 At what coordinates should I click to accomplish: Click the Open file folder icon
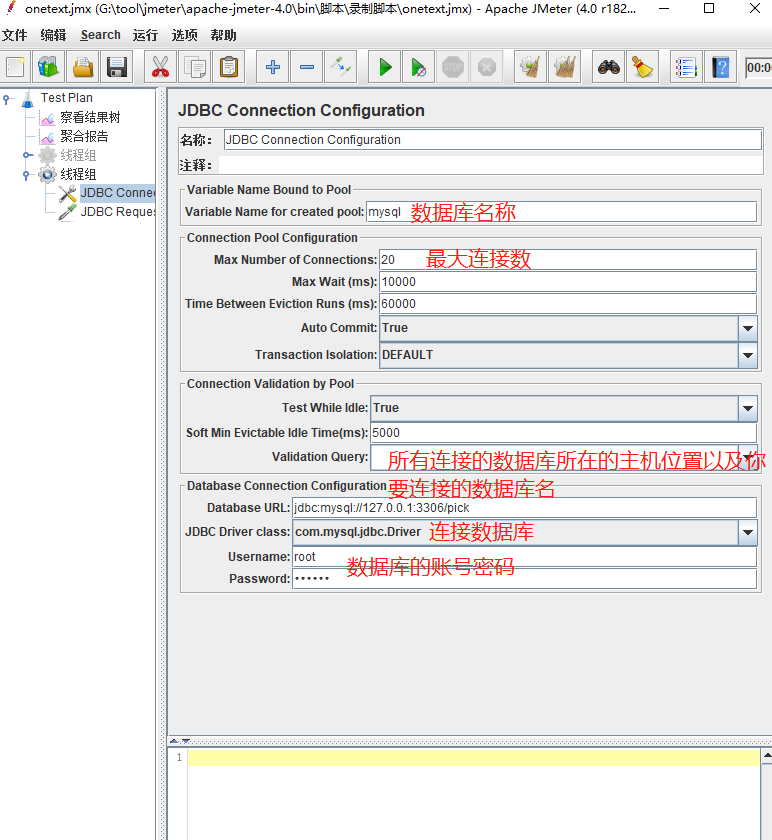(83, 68)
